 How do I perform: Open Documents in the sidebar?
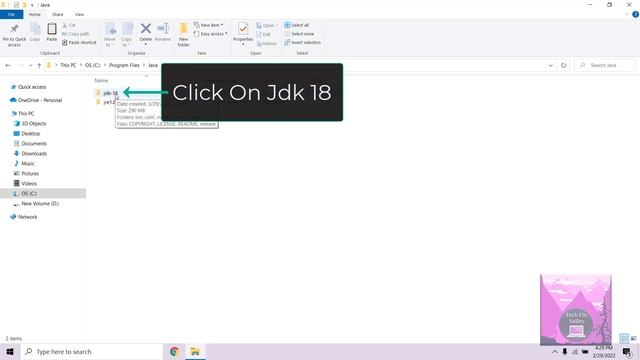coord(34,144)
